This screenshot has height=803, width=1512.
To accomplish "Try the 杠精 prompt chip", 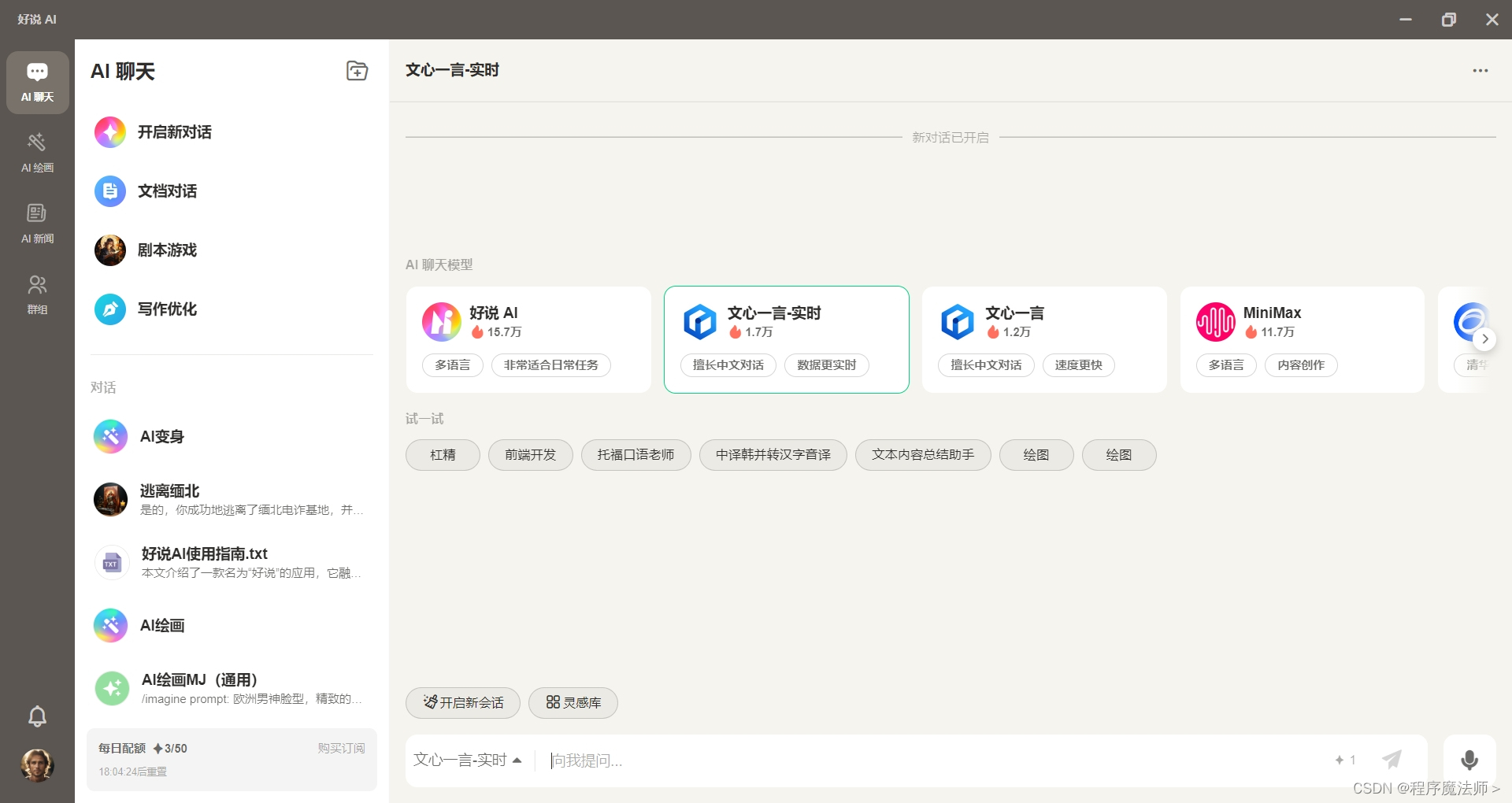I will pyautogui.click(x=443, y=455).
